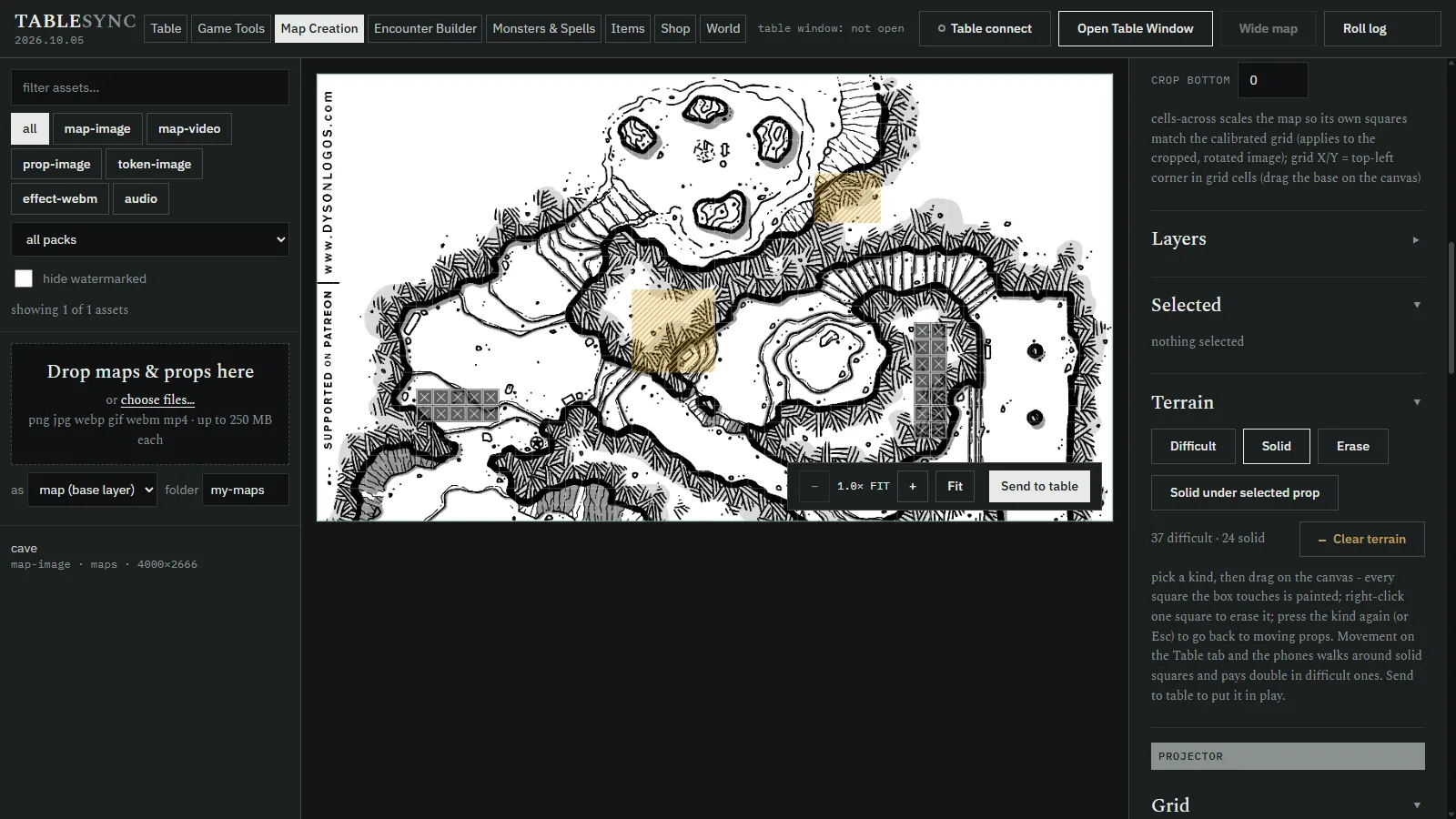The width and height of the screenshot is (1456, 819).
Task: Zoom out with the minus button
Action: pyautogui.click(x=814, y=486)
